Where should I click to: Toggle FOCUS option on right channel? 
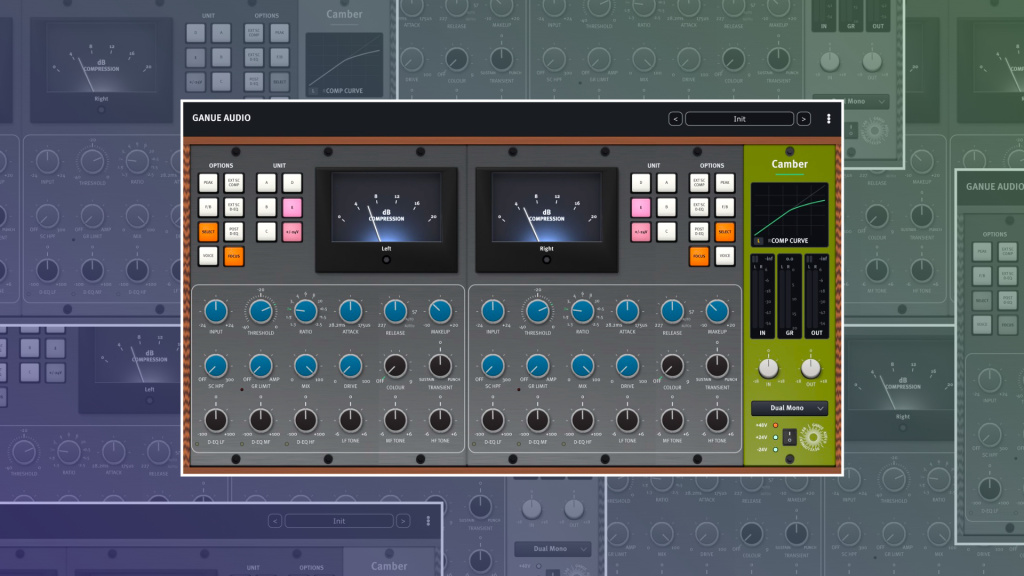[x=699, y=256]
